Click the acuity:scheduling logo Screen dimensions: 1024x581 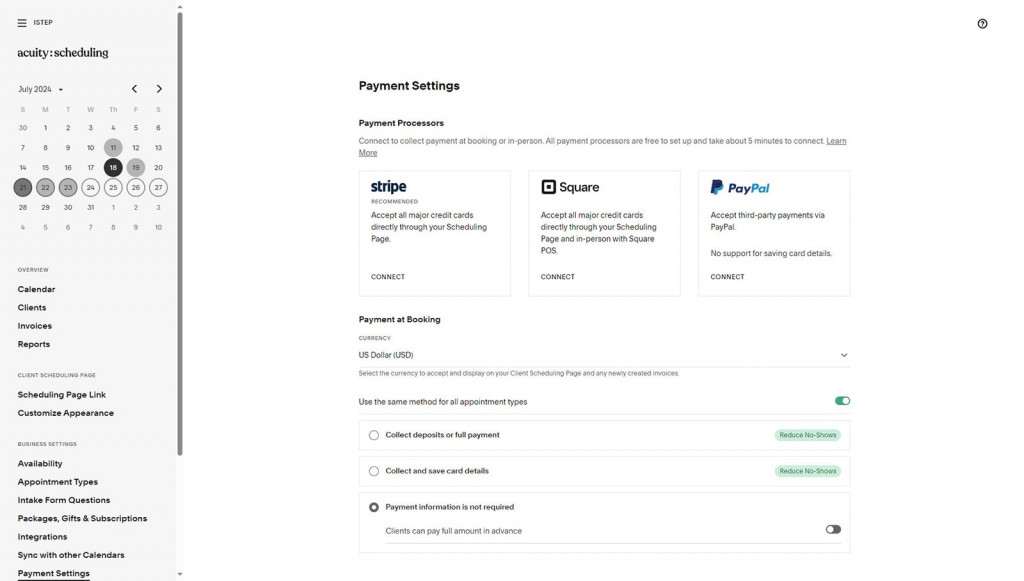coord(63,53)
